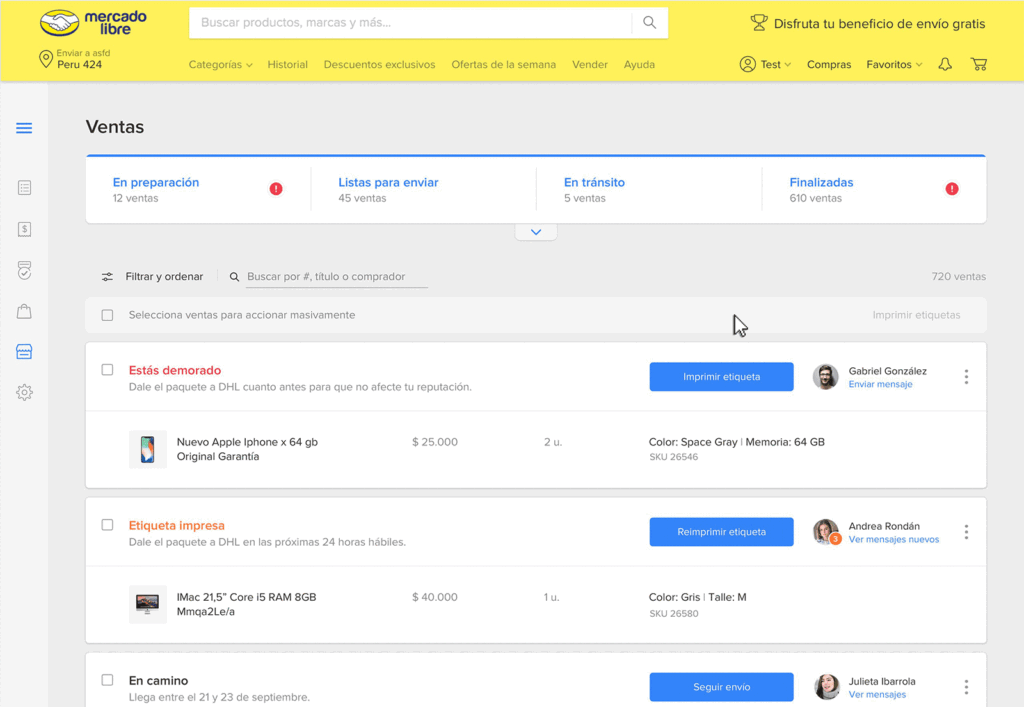The width and height of the screenshot is (1024, 707).
Task: Expand the sales summary panel chevron
Action: [536, 232]
